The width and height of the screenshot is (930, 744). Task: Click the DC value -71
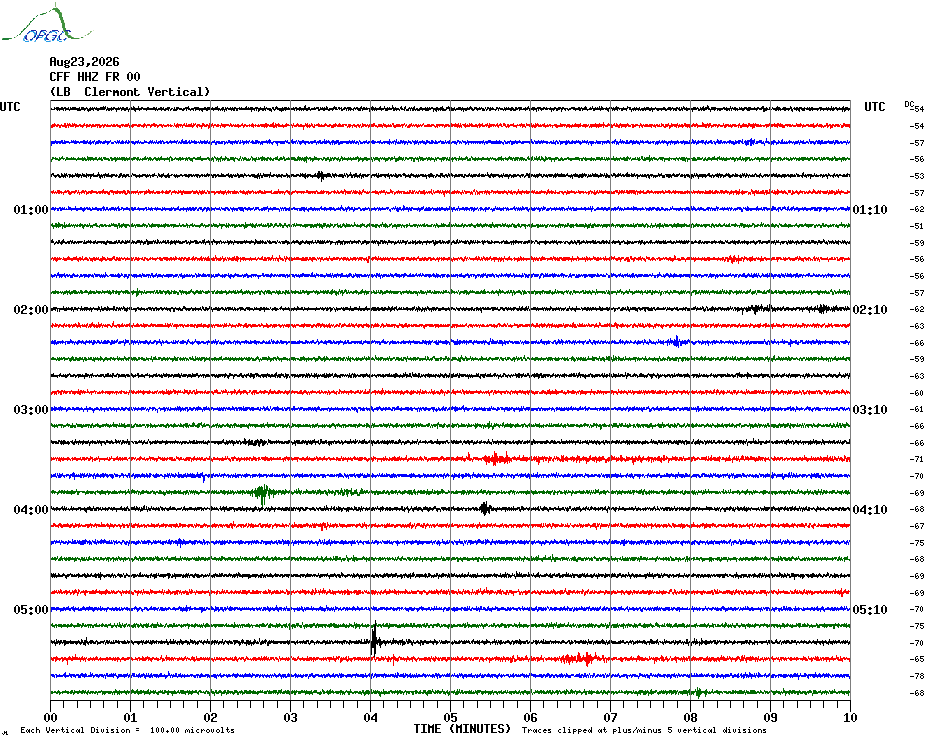(x=918, y=459)
